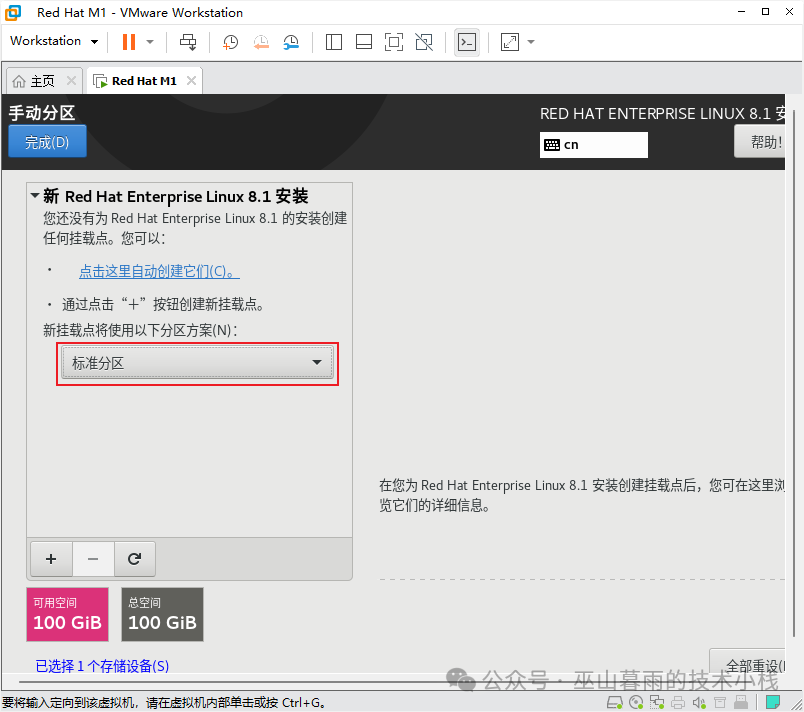Screen dimensions: 804x712
Task: Collapse the Red Hat Enterprise Linux 8.1 安装 section
Action: (35, 196)
